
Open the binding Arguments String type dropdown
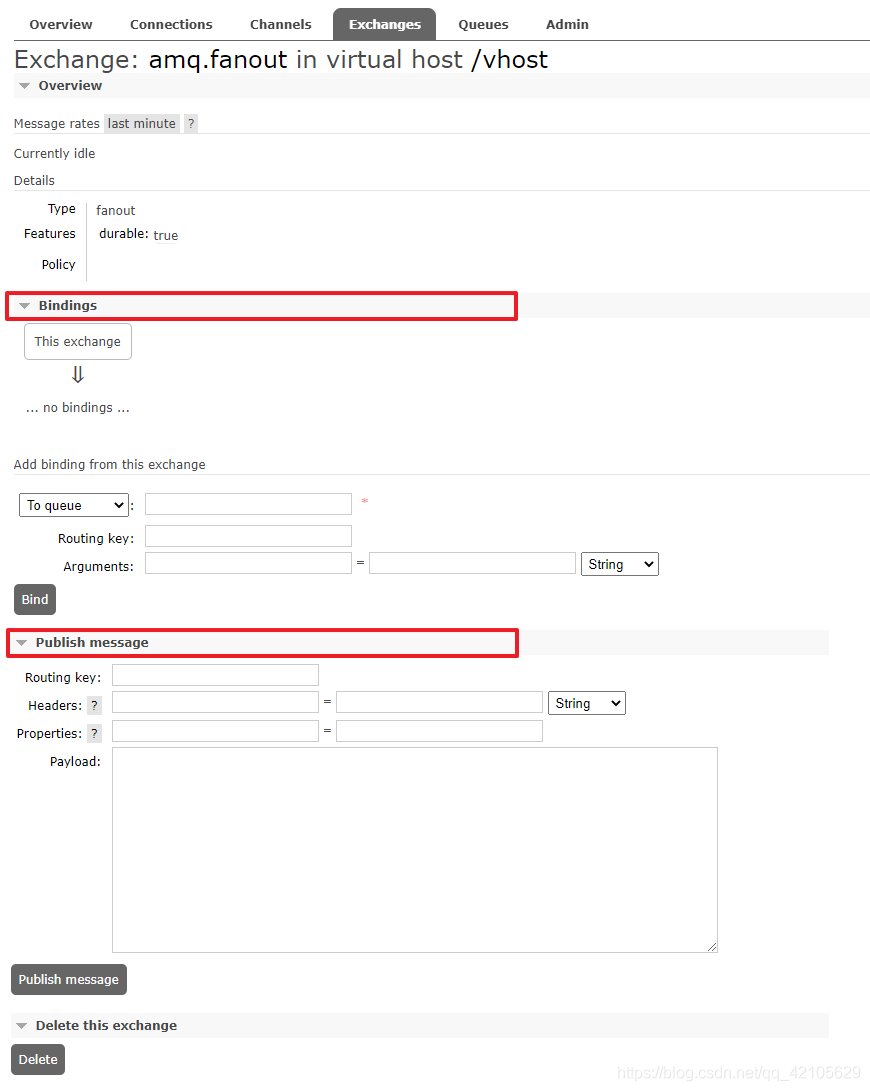pos(619,564)
